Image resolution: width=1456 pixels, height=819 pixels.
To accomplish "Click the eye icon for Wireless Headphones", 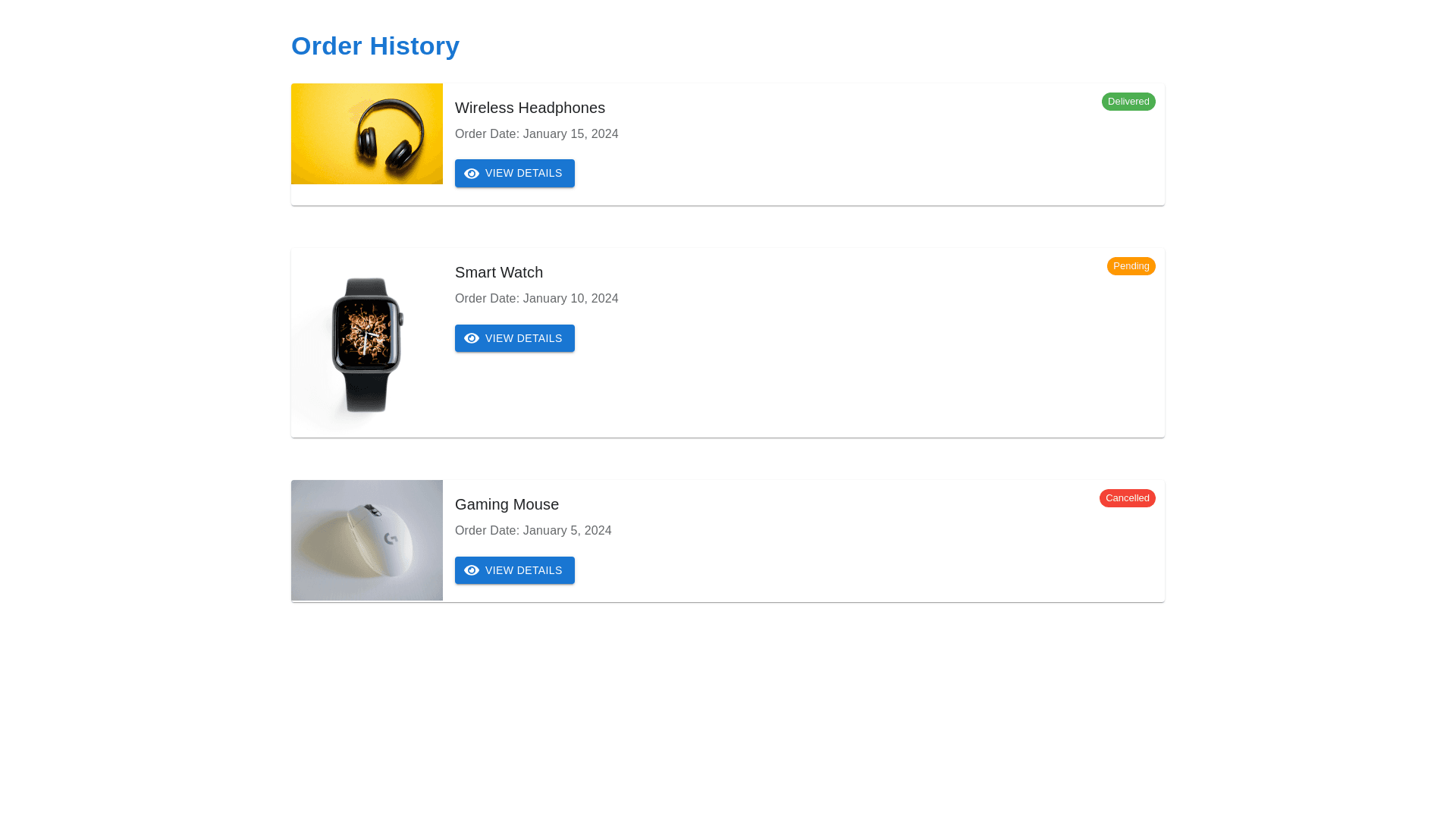I will [472, 174].
